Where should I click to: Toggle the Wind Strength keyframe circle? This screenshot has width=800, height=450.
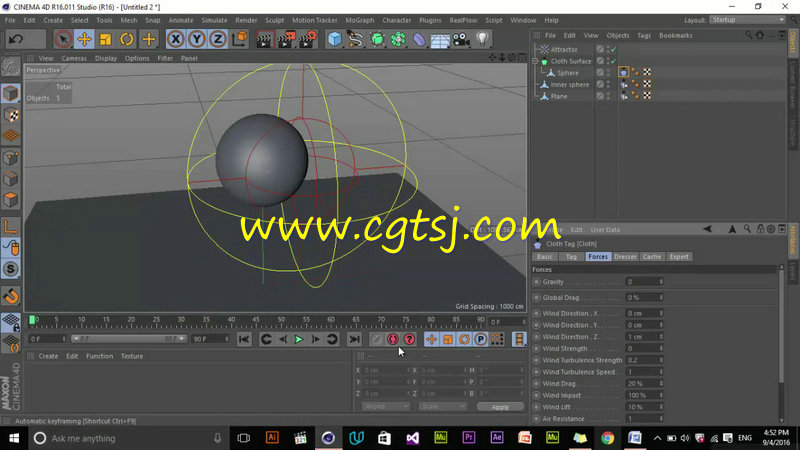click(x=536, y=348)
